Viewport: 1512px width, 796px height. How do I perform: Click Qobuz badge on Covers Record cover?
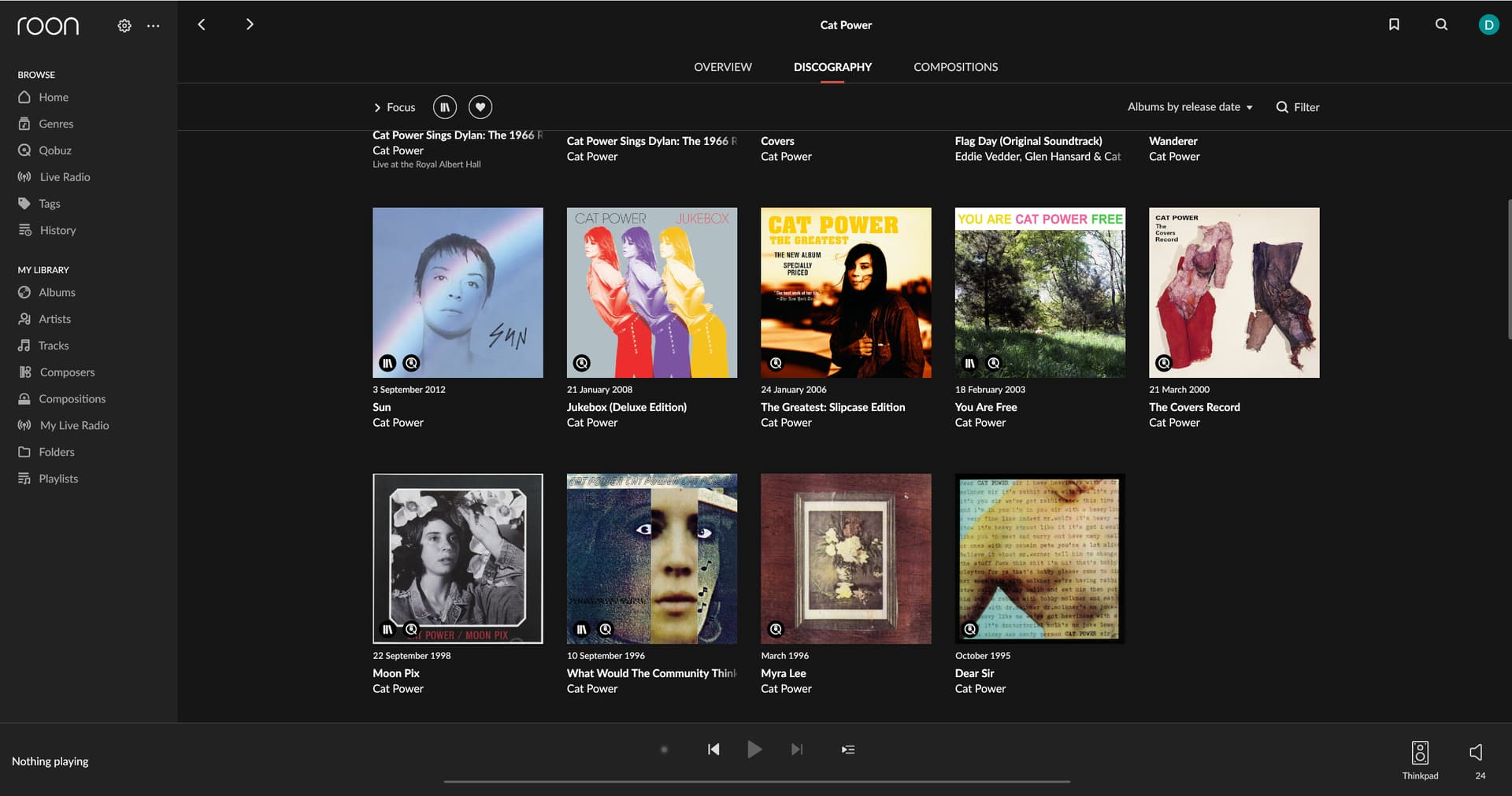pos(1164,363)
